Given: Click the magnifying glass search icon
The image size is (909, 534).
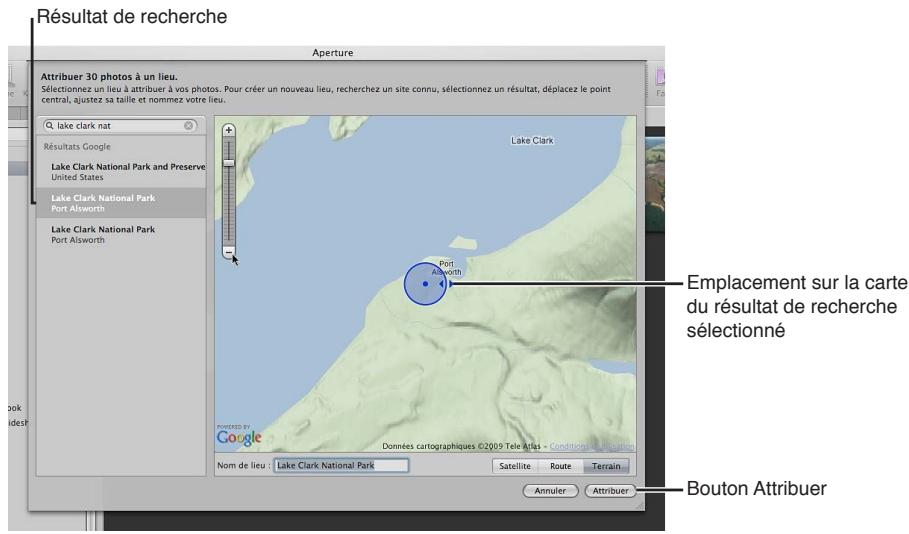Looking at the screenshot, I should pos(50,125).
